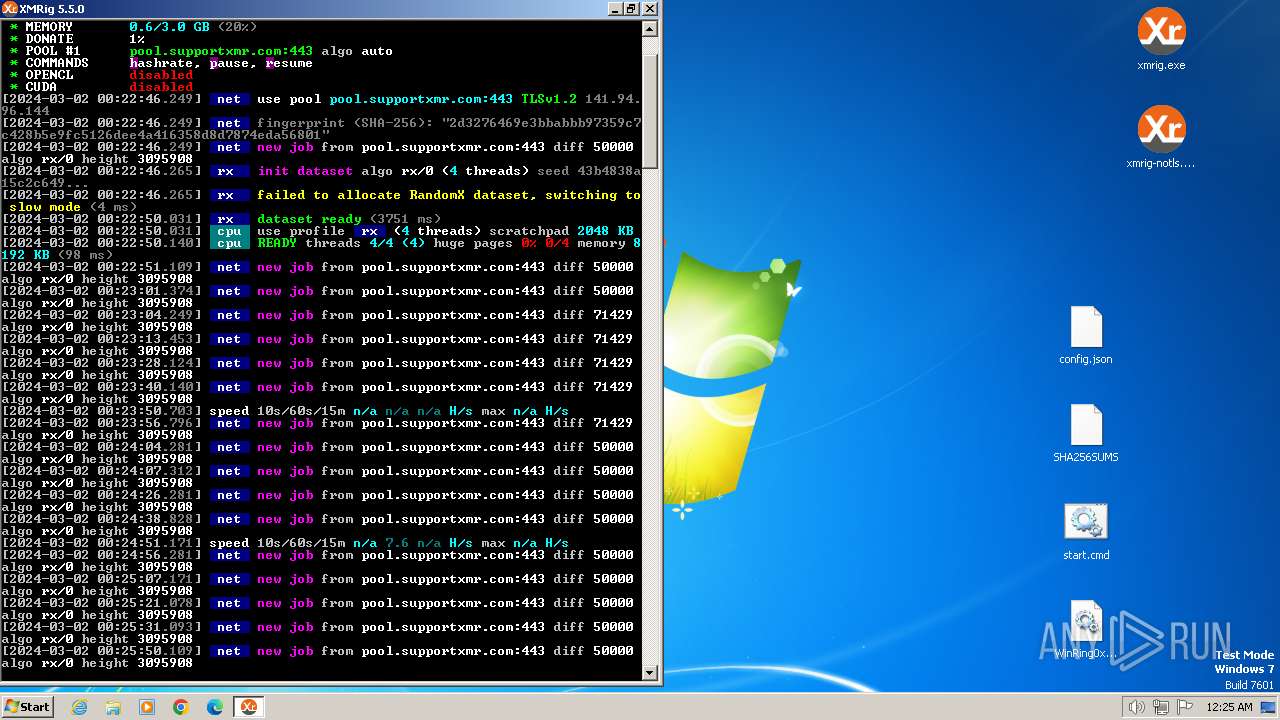This screenshot has width=1280, height=720.
Task: Click the 'OPENCL disabled' line
Action: (101, 75)
